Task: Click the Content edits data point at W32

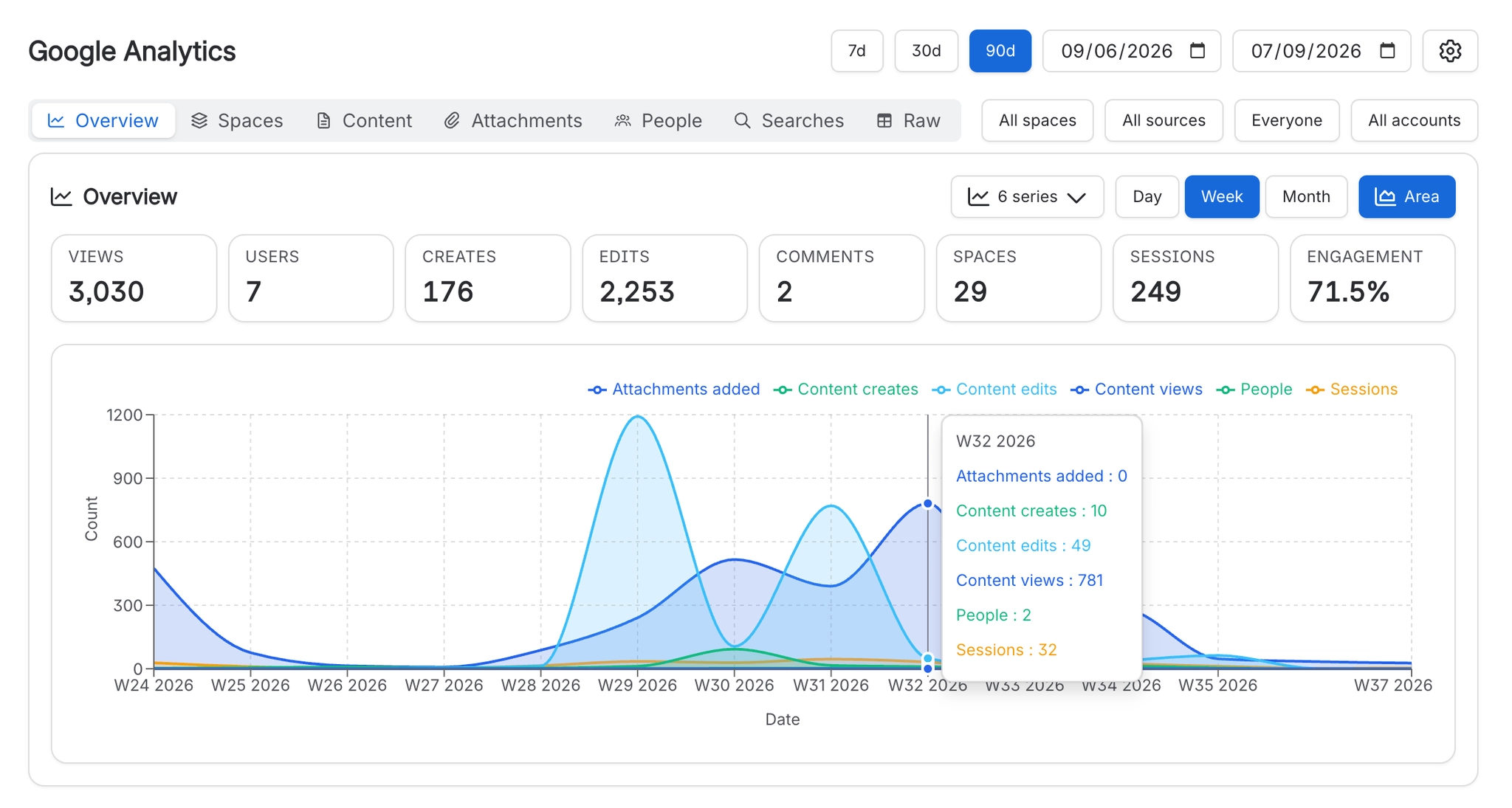Action: [928, 658]
